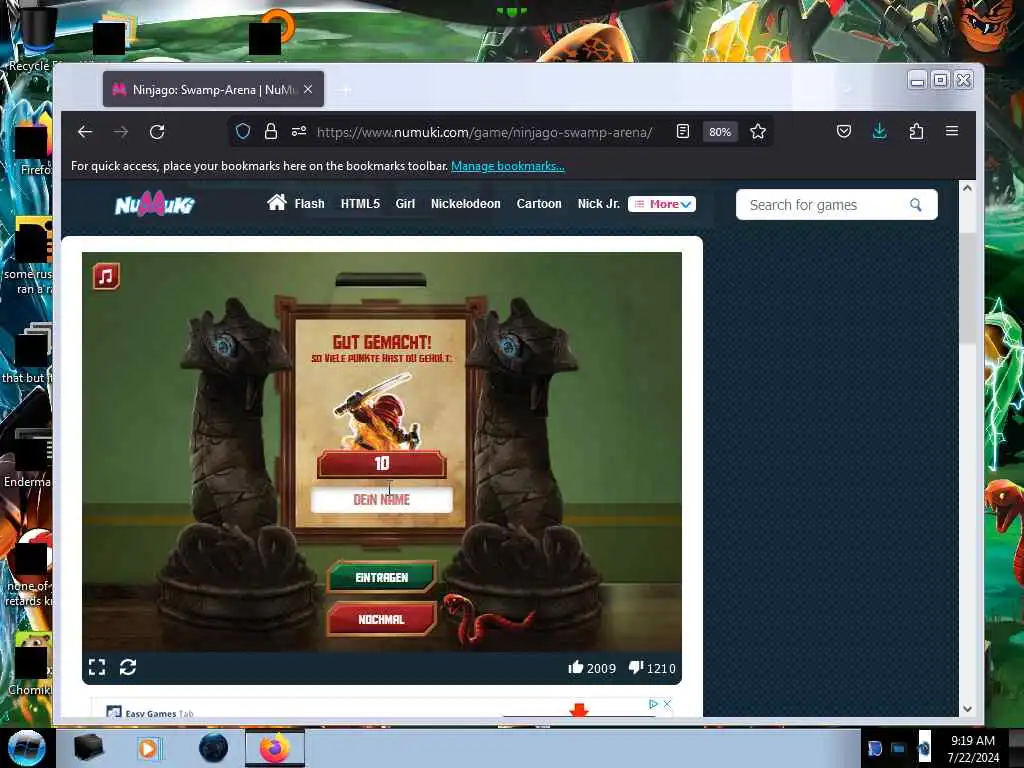The width and height of the screenshot is (1024, 768).
Task: Click the browser forward arrow
Action: [121, 132]
